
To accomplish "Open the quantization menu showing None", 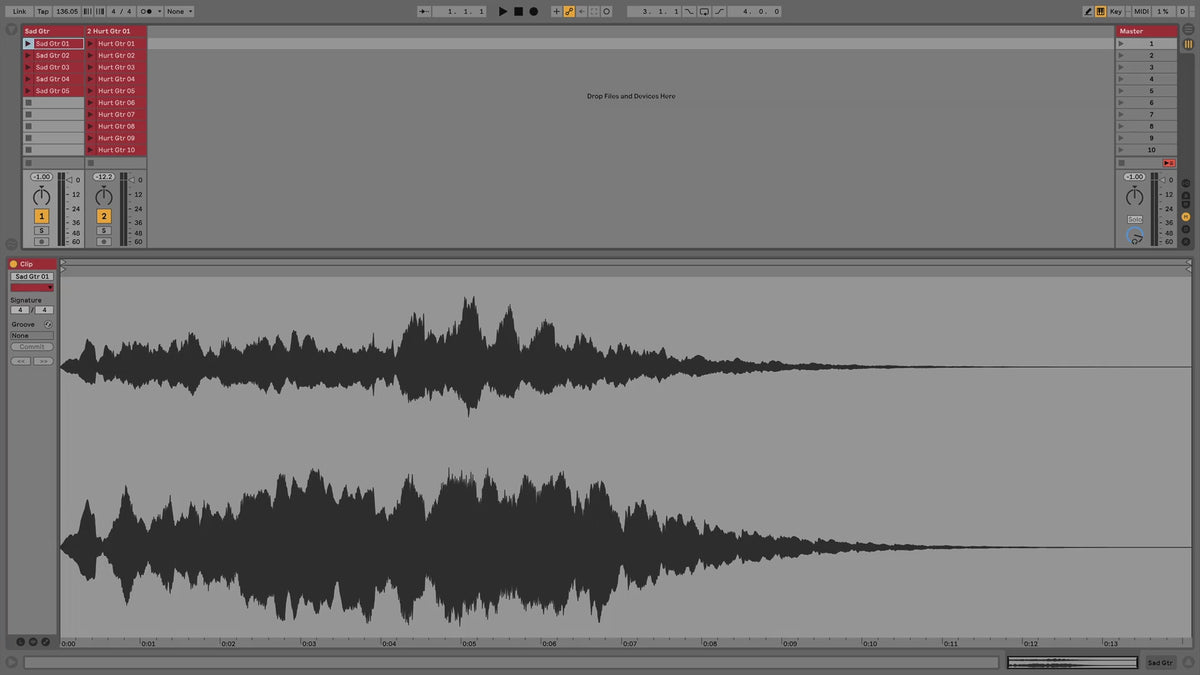I will click(179, 11).
